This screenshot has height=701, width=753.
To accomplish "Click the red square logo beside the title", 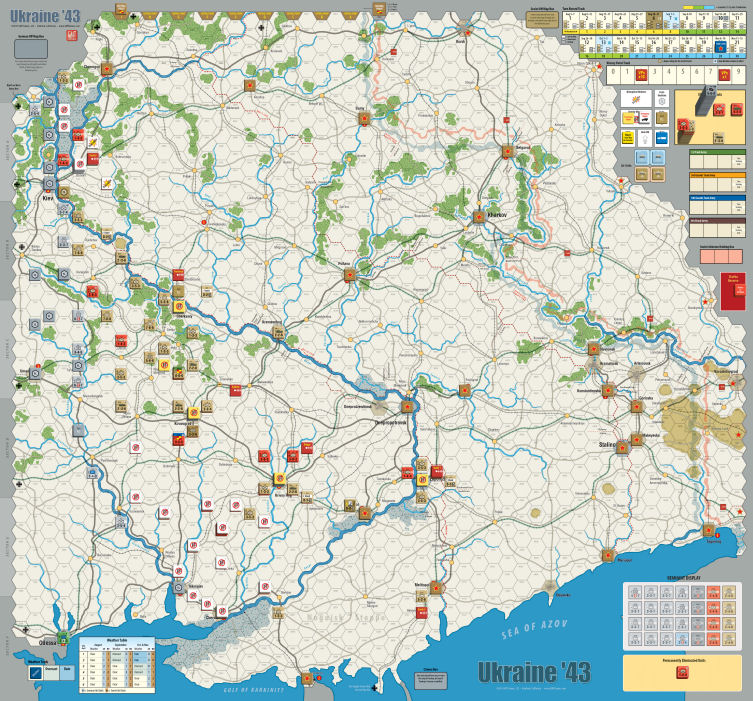I will (x=72, y=35).
